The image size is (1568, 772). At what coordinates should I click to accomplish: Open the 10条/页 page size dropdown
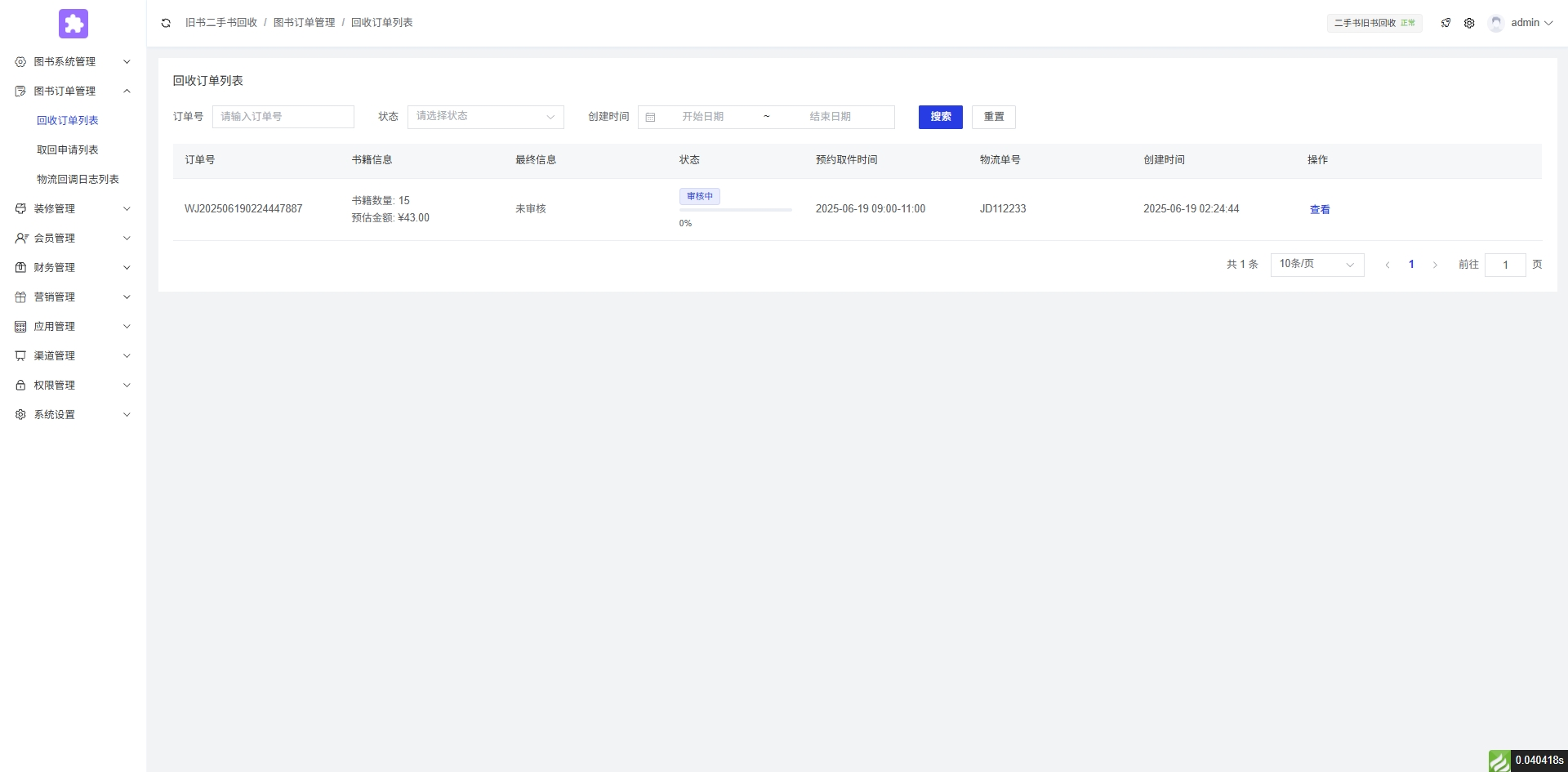click(x=1316, y=265)
